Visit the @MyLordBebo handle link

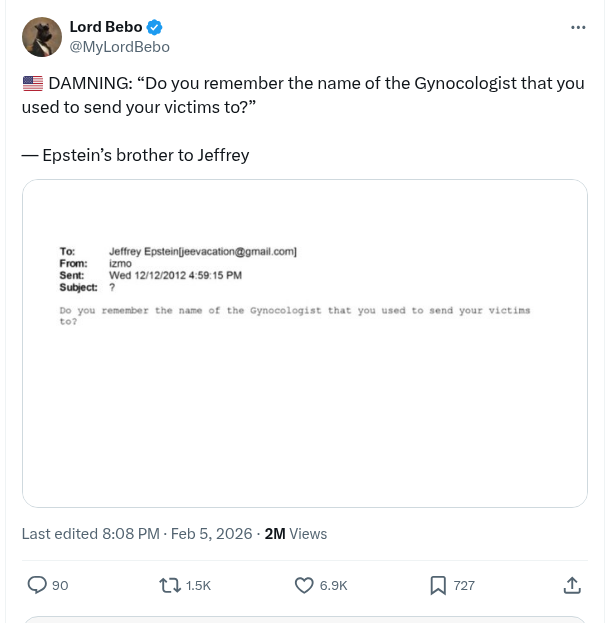click(119, 47)
